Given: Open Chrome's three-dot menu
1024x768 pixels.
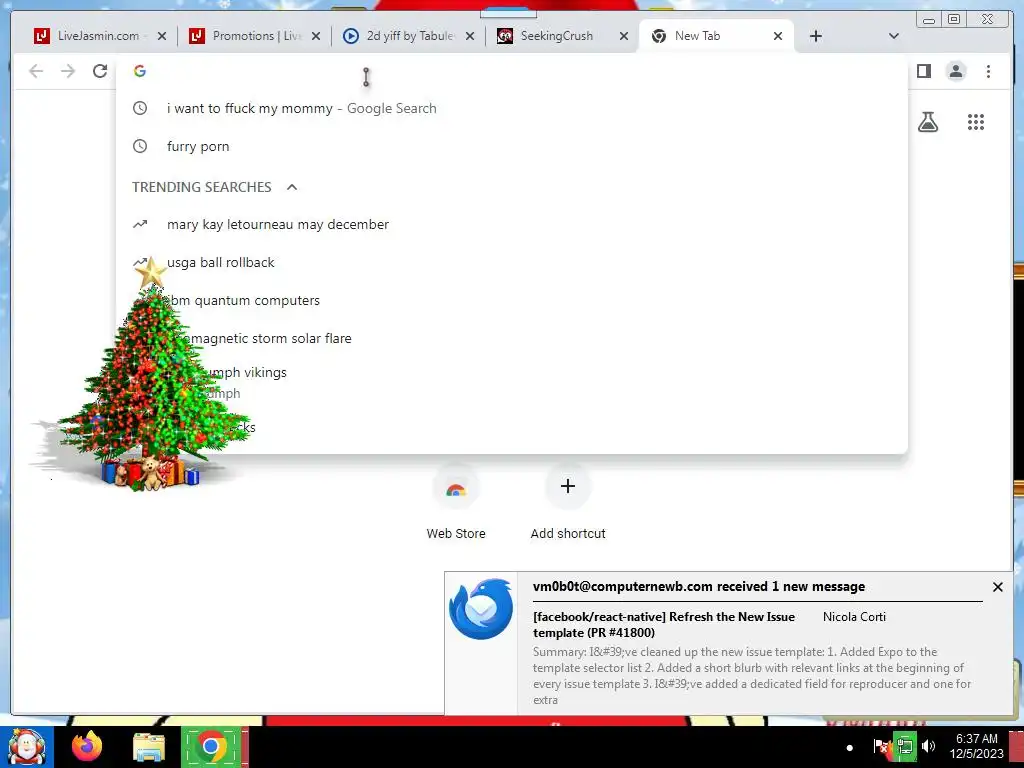Looking at the screenshot, I should (988, 71).
